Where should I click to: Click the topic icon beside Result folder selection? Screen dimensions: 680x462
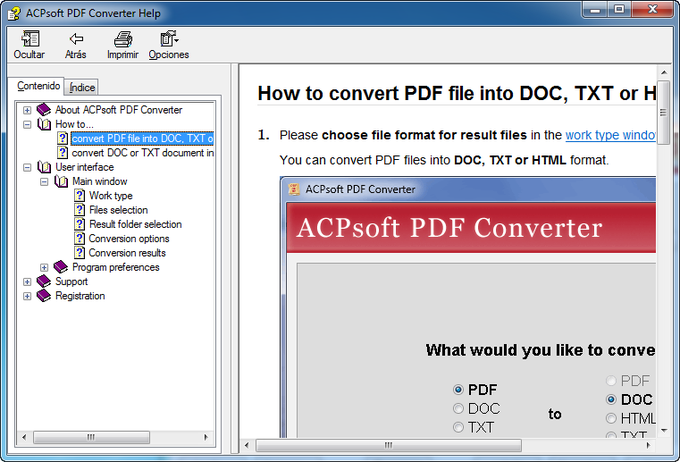pos(79,224)
